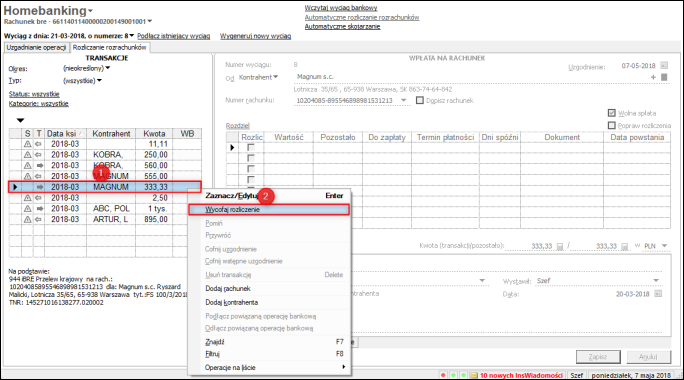Switch to Uzgadnianie operacji tab

pos(36,48)
